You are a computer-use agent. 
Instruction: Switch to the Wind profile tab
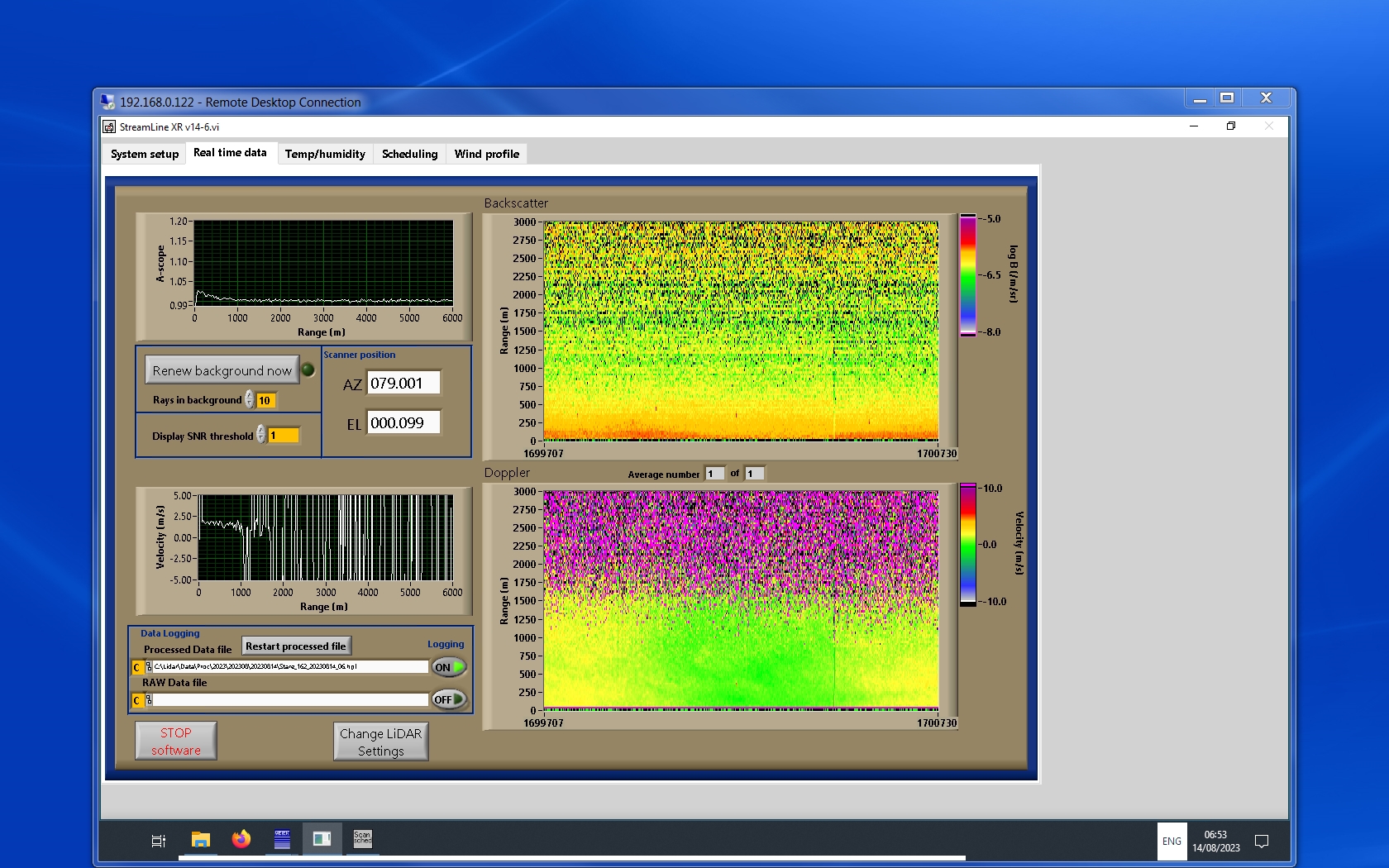(486, 154)
